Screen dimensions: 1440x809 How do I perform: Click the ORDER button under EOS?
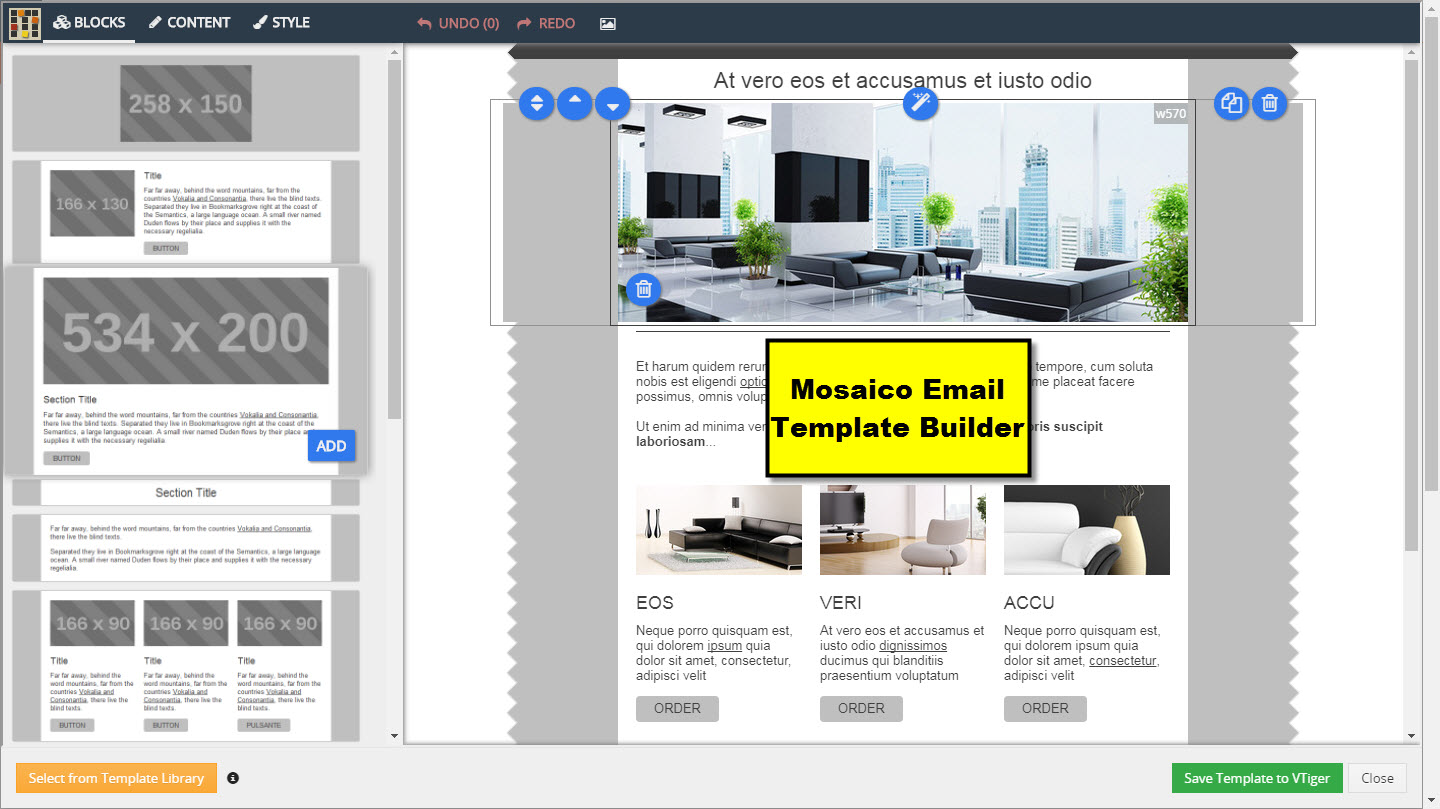677,708
